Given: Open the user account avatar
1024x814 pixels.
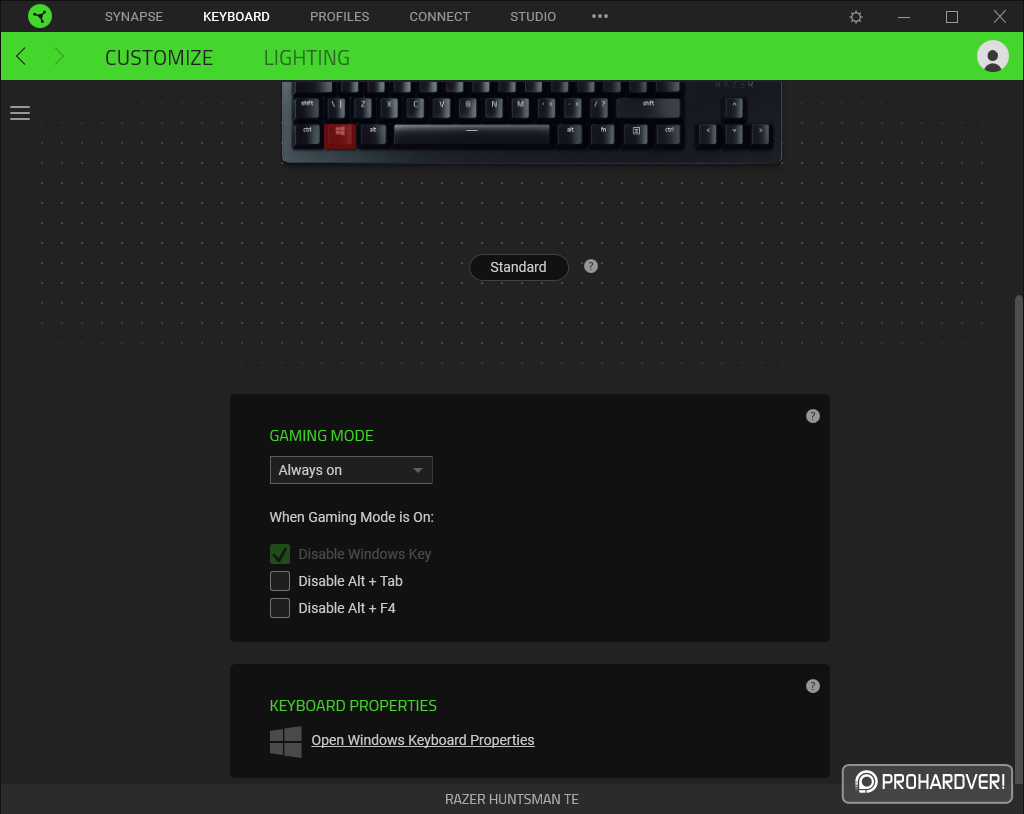Looking at the screenshot, I should 992,56.
